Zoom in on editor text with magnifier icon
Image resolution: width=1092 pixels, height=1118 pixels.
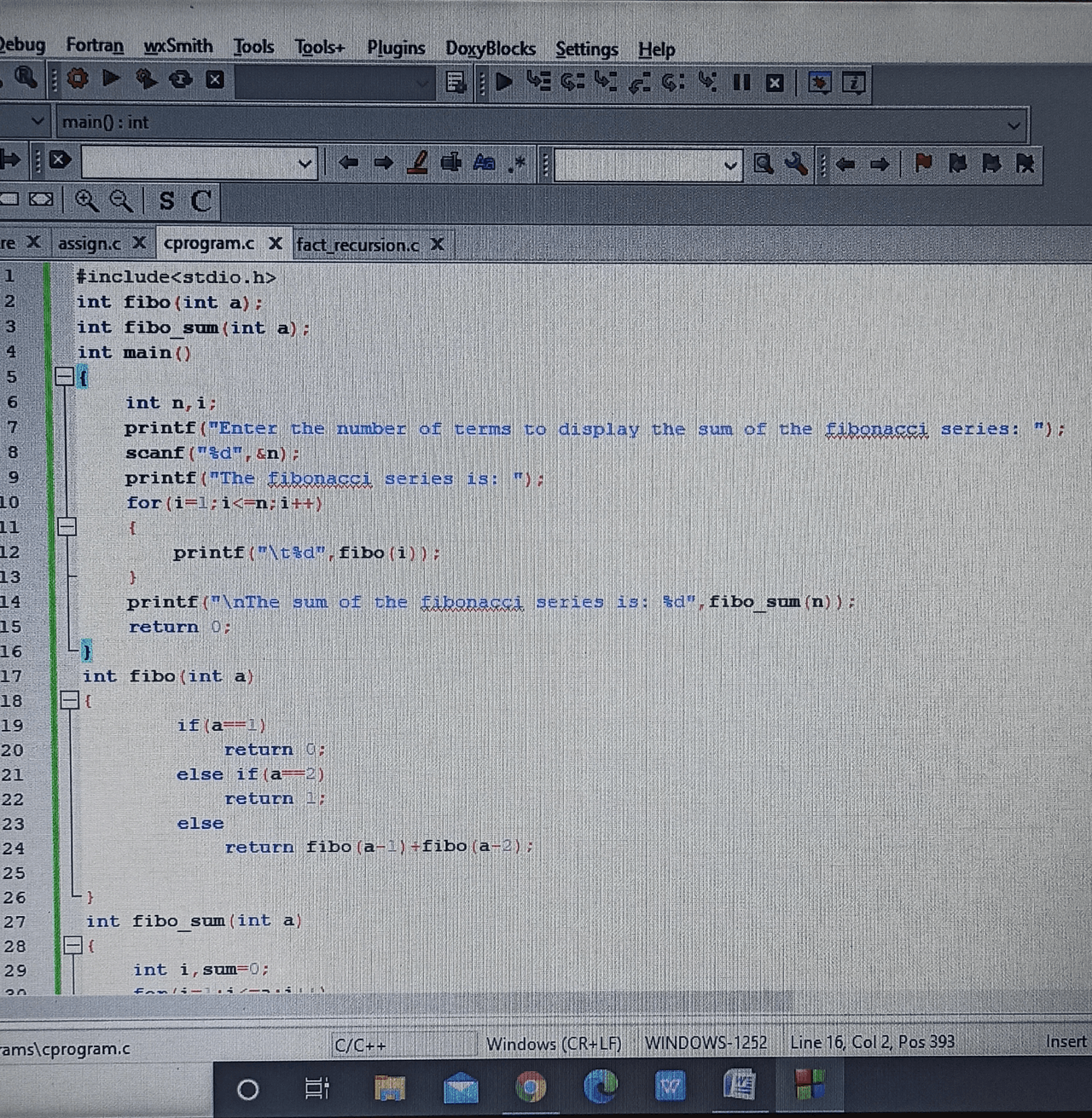pyautogui.click(x=85, y=200)
